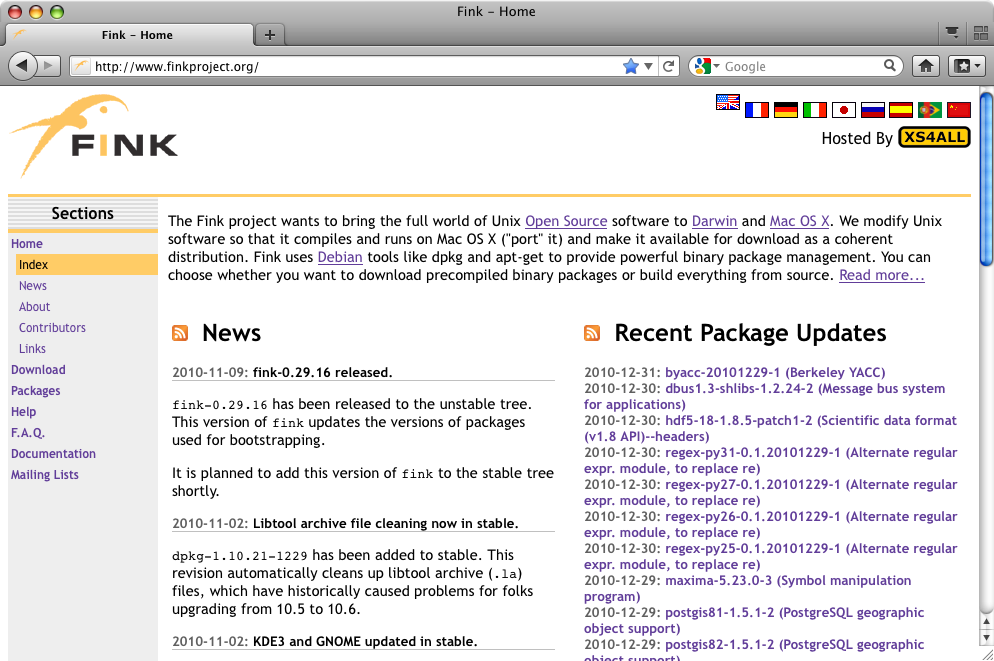Select the German flag

click(785, 110)
